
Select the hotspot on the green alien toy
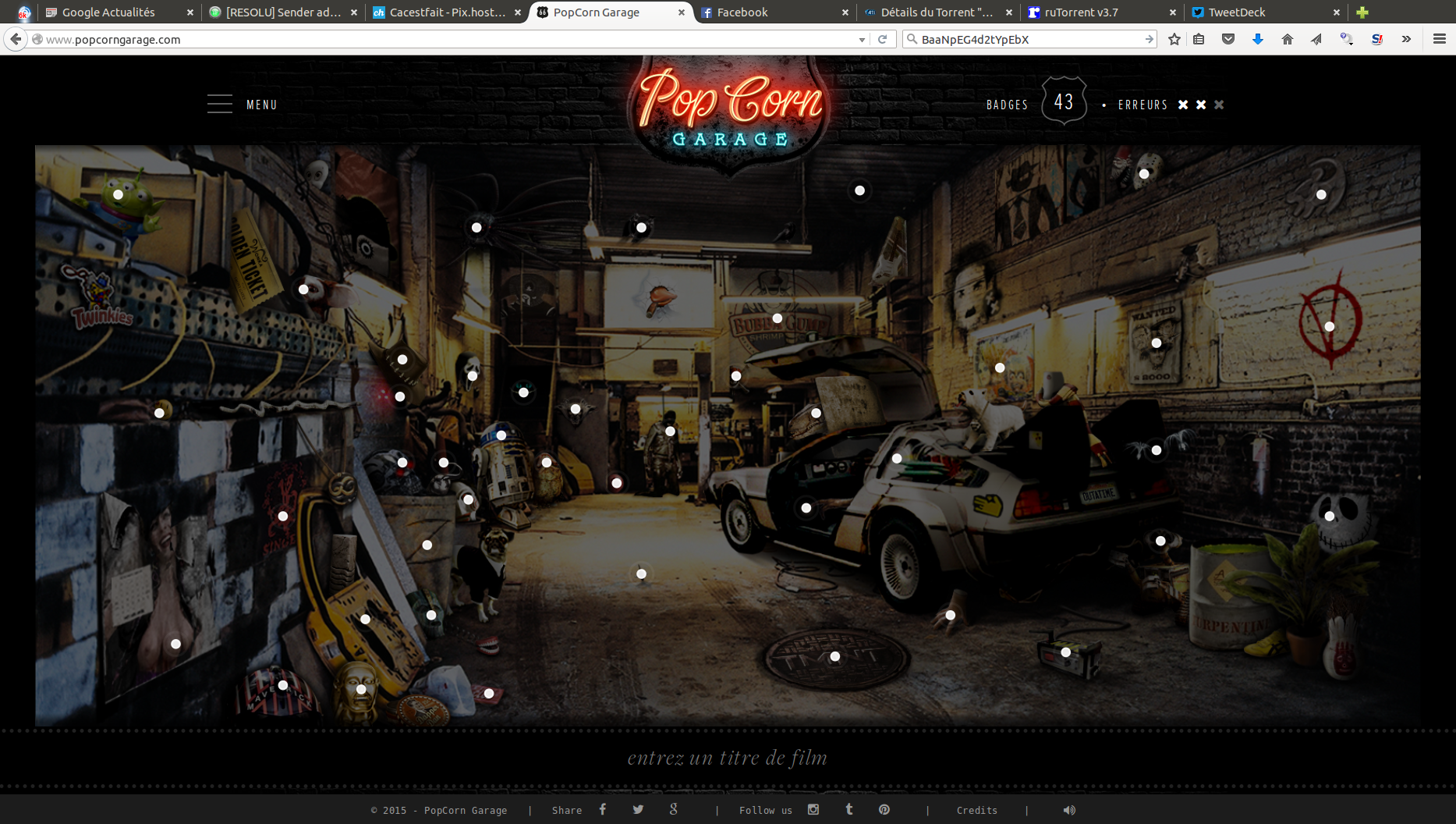[x=118, y=194]
